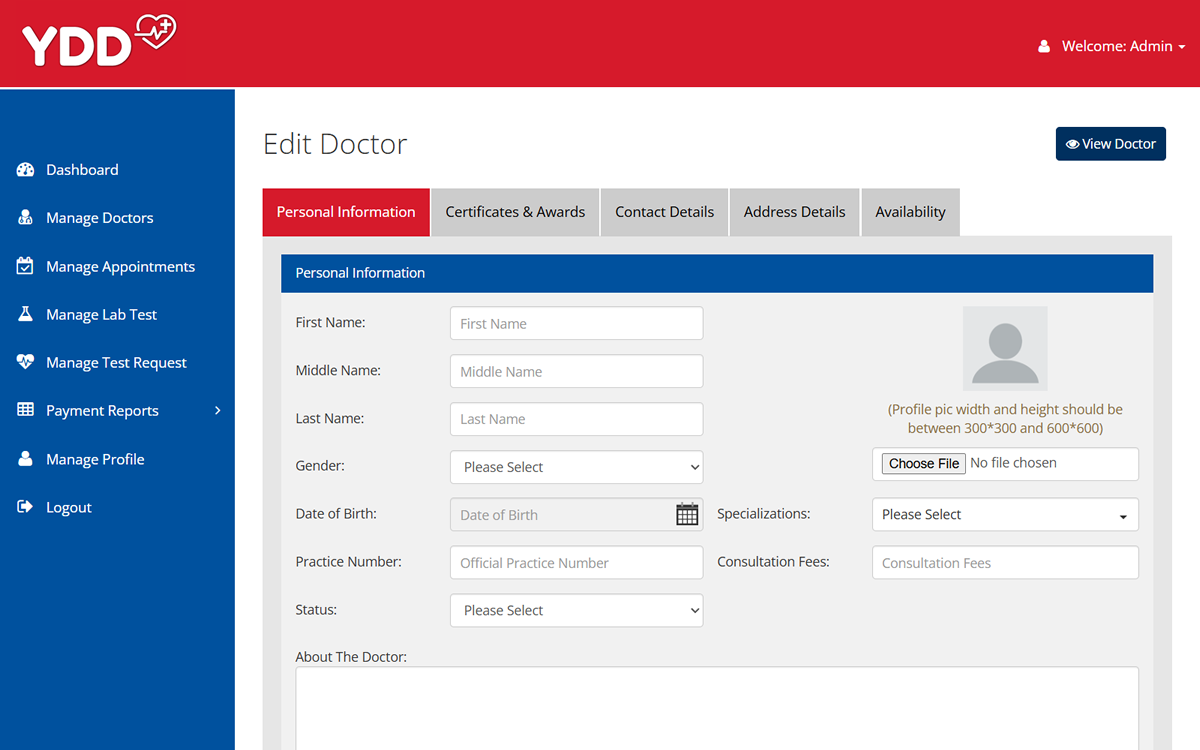Click the profile picture placeholder avatar
Viewport: 1200px width, 750px height.
(1005, 348)
